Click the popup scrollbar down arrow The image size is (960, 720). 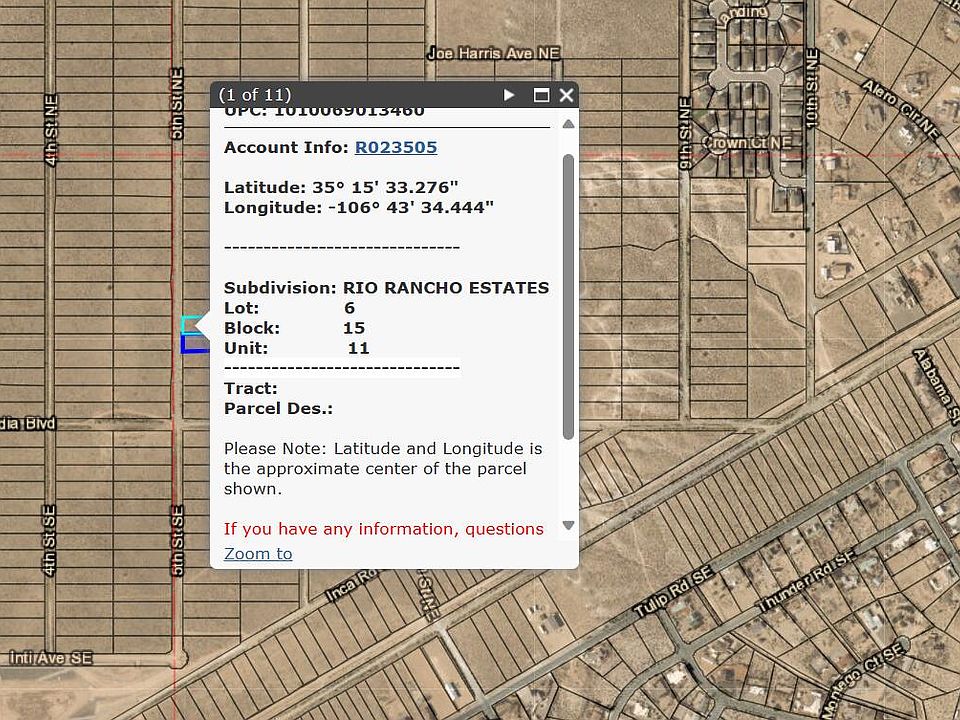point(568,525)
